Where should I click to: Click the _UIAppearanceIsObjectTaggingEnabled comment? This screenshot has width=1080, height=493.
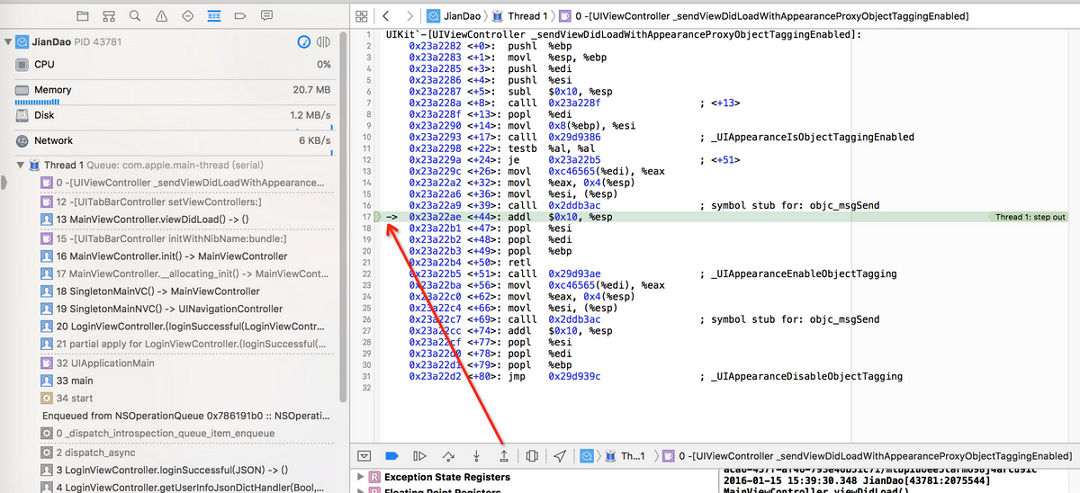pyautogui.click(x=812, y=137)
